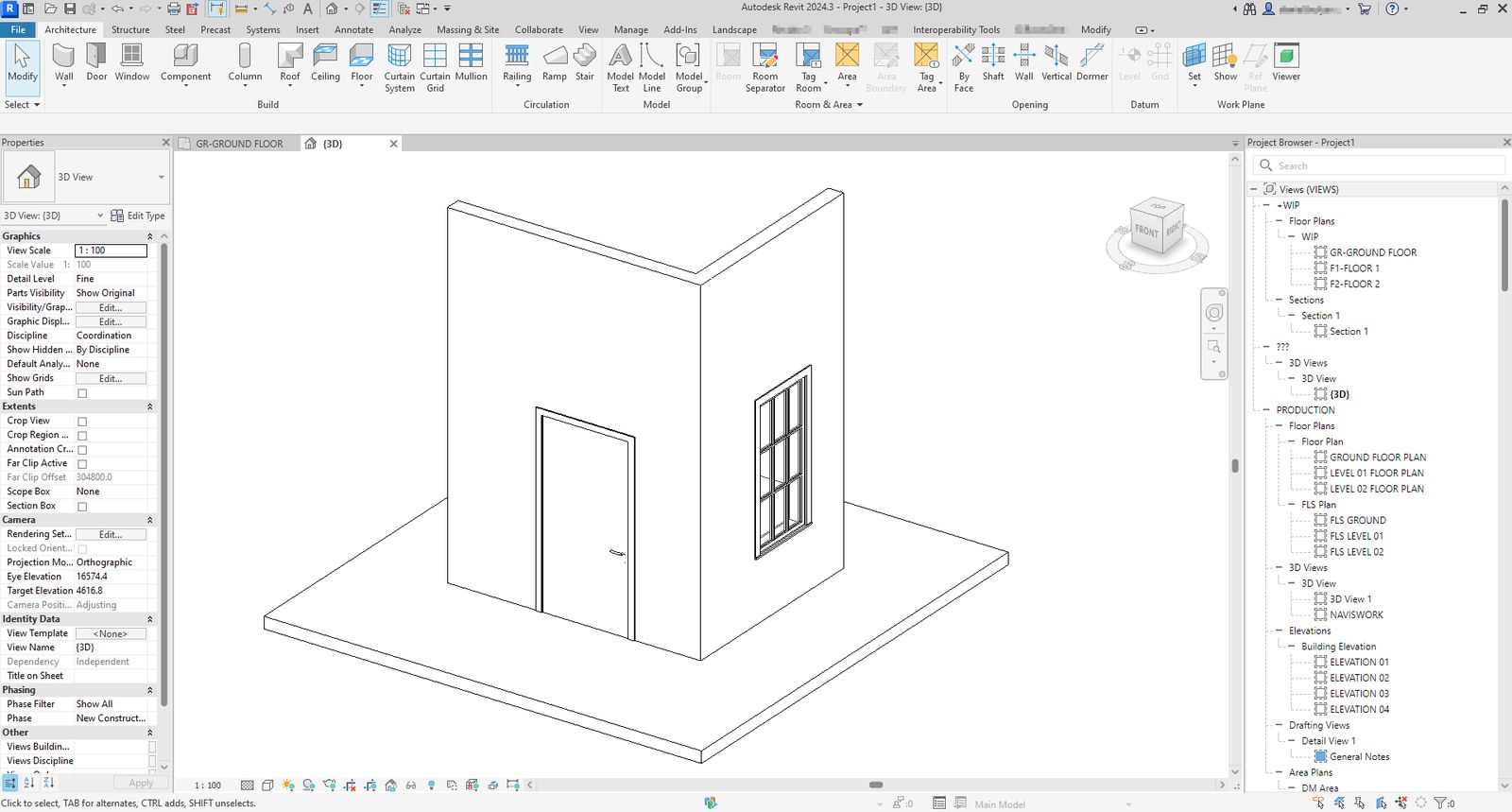1512x812 pixels.
Task: Click Visibility/Graphics Edit button
Action: click(x=111, y=307)
